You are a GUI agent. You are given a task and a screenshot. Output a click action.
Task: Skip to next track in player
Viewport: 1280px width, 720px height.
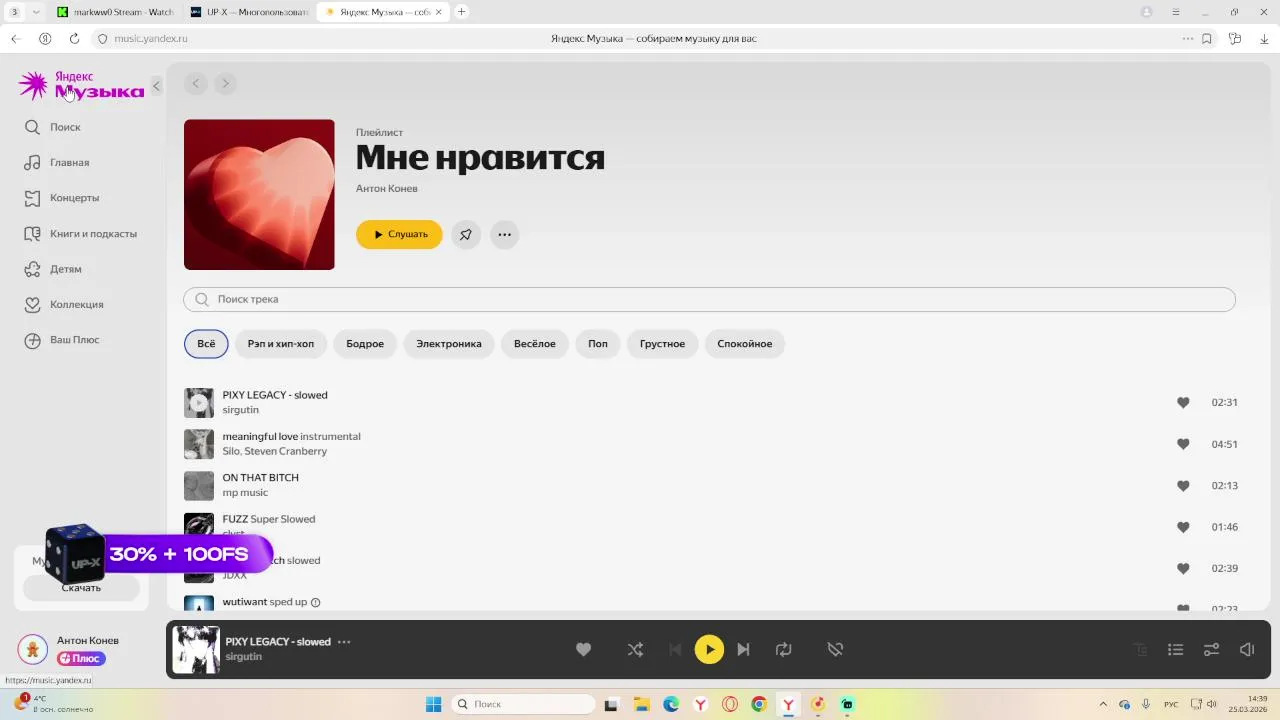click(x=743, y=650)
